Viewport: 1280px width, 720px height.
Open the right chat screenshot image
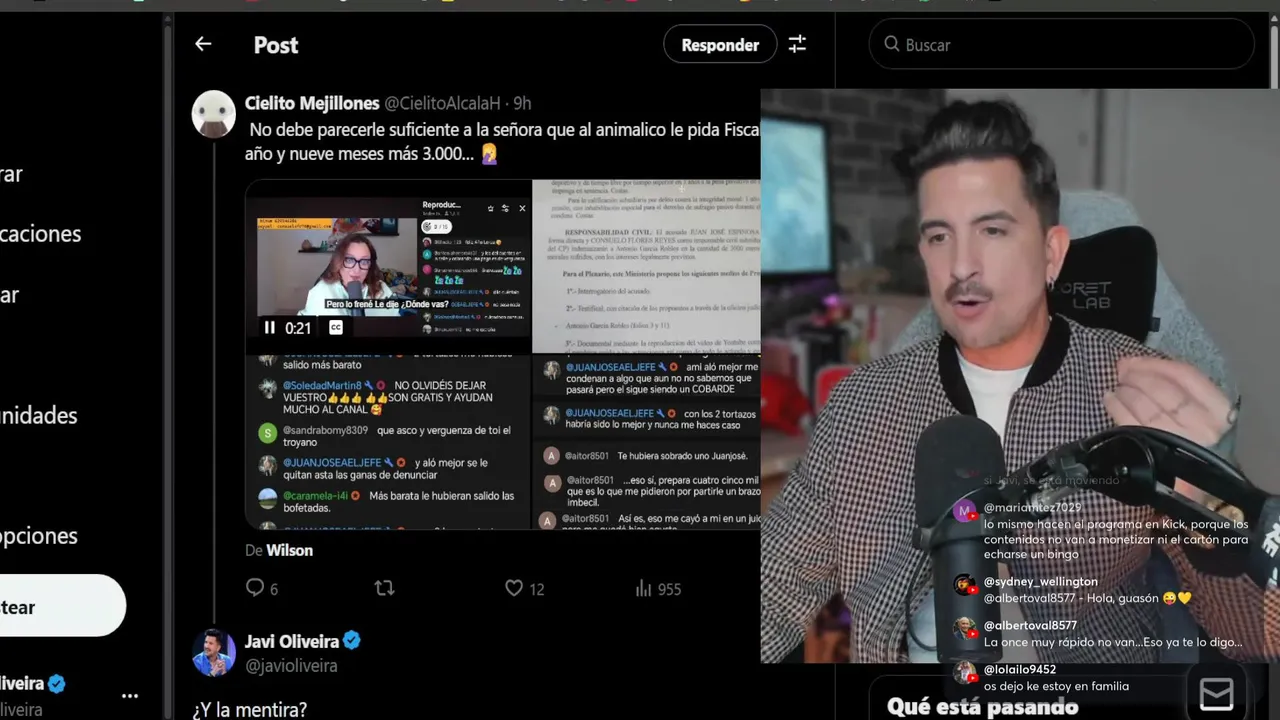pos(646,441)
